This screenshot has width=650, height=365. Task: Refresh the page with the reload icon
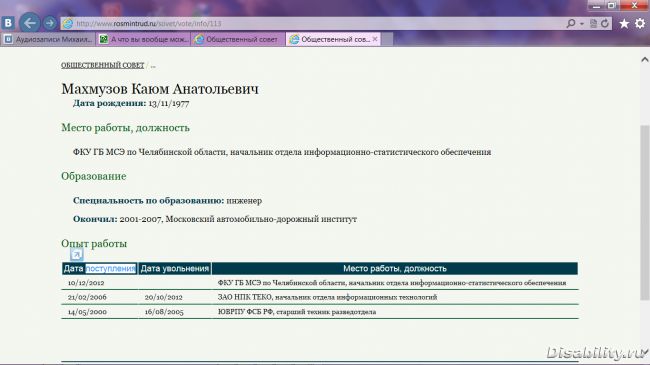pyautogui.click(x=605, y=24)
